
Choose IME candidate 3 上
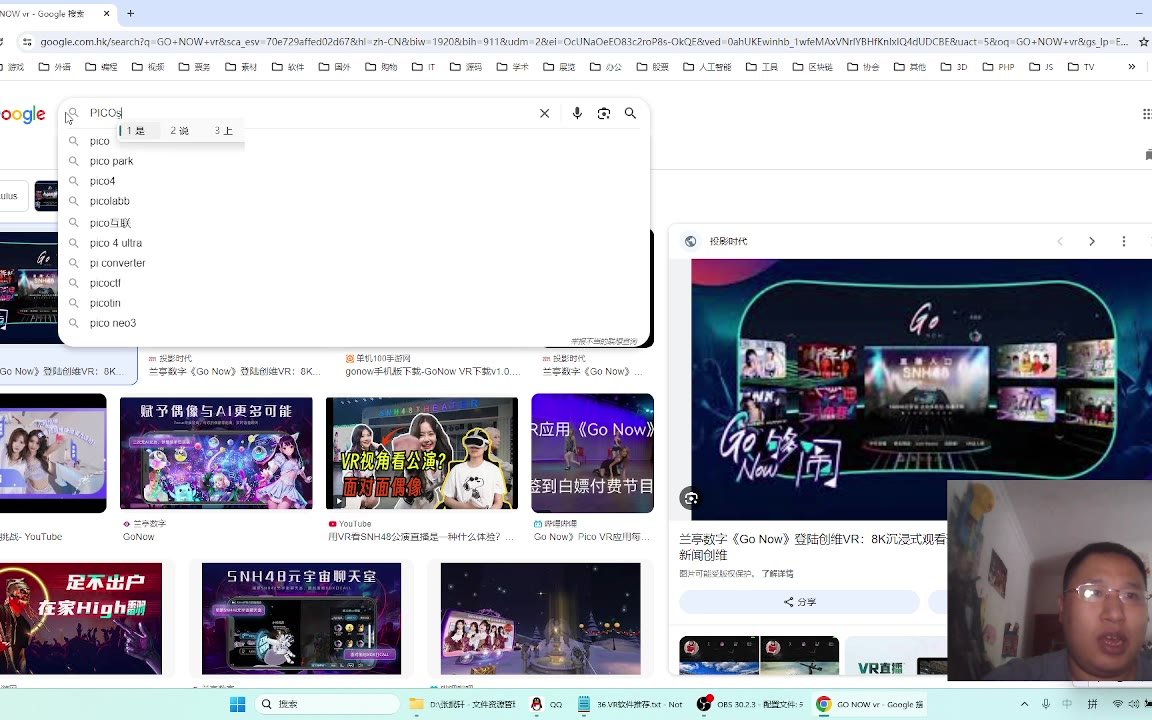tap(223, 131)
